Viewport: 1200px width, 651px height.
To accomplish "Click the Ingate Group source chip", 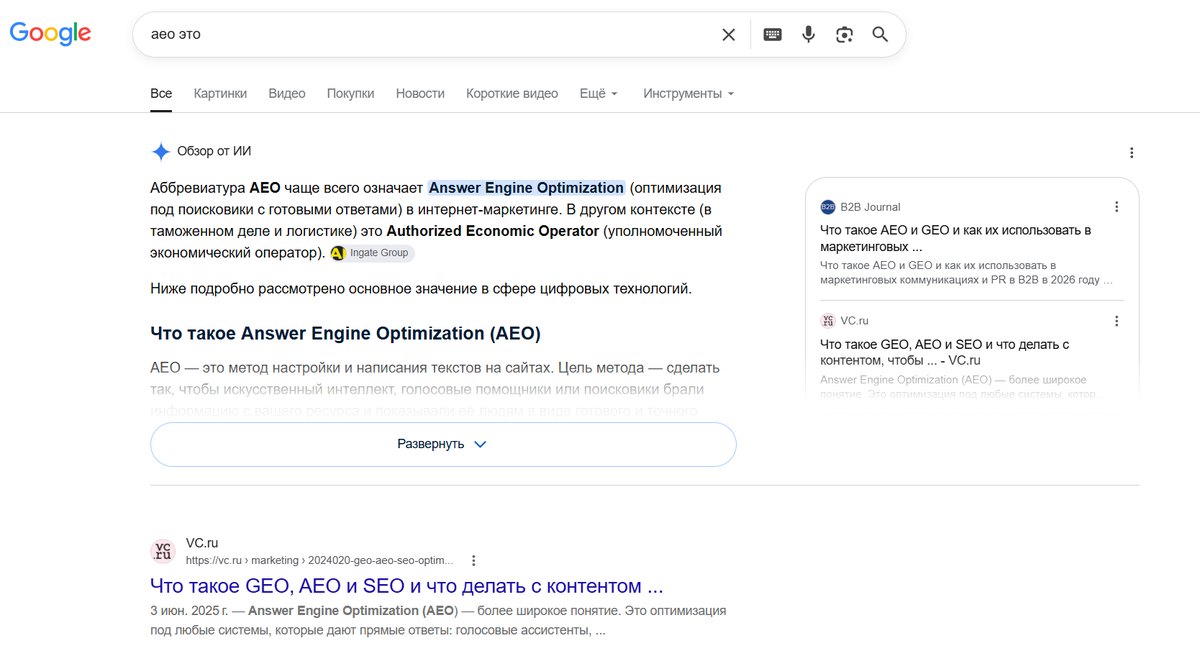I will [371, 253].
